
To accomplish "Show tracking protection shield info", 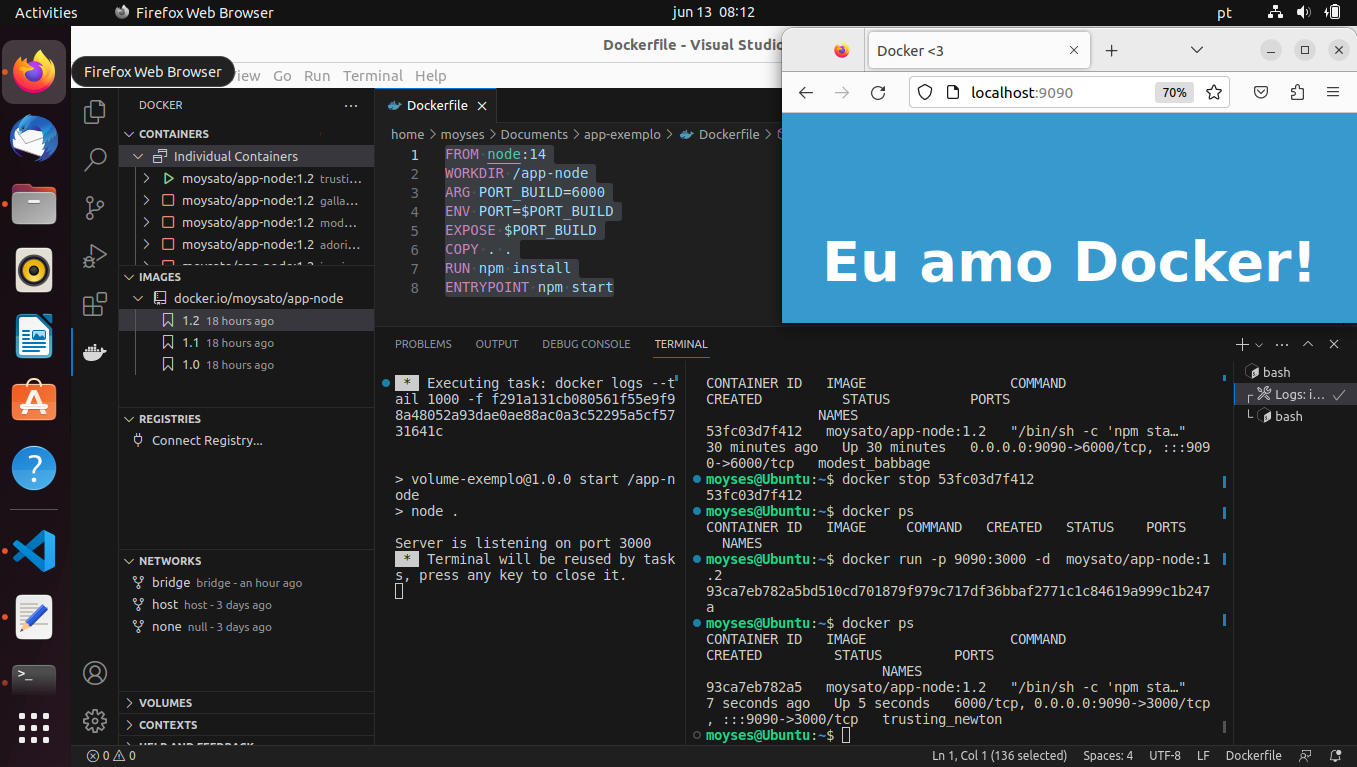I will tap(925, 92).
